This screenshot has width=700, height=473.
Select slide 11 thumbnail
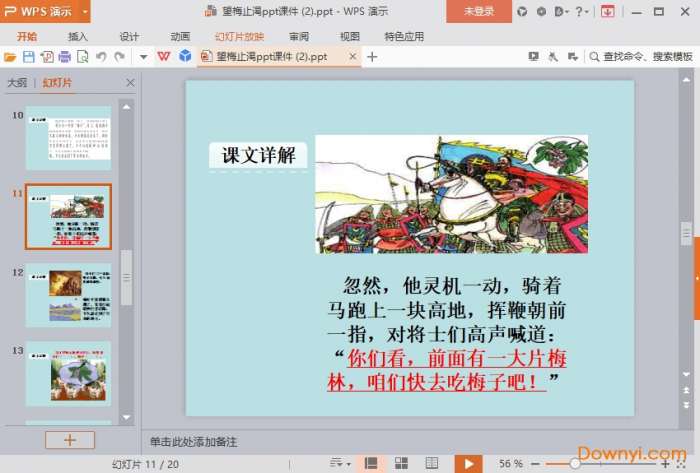(68, 216)
